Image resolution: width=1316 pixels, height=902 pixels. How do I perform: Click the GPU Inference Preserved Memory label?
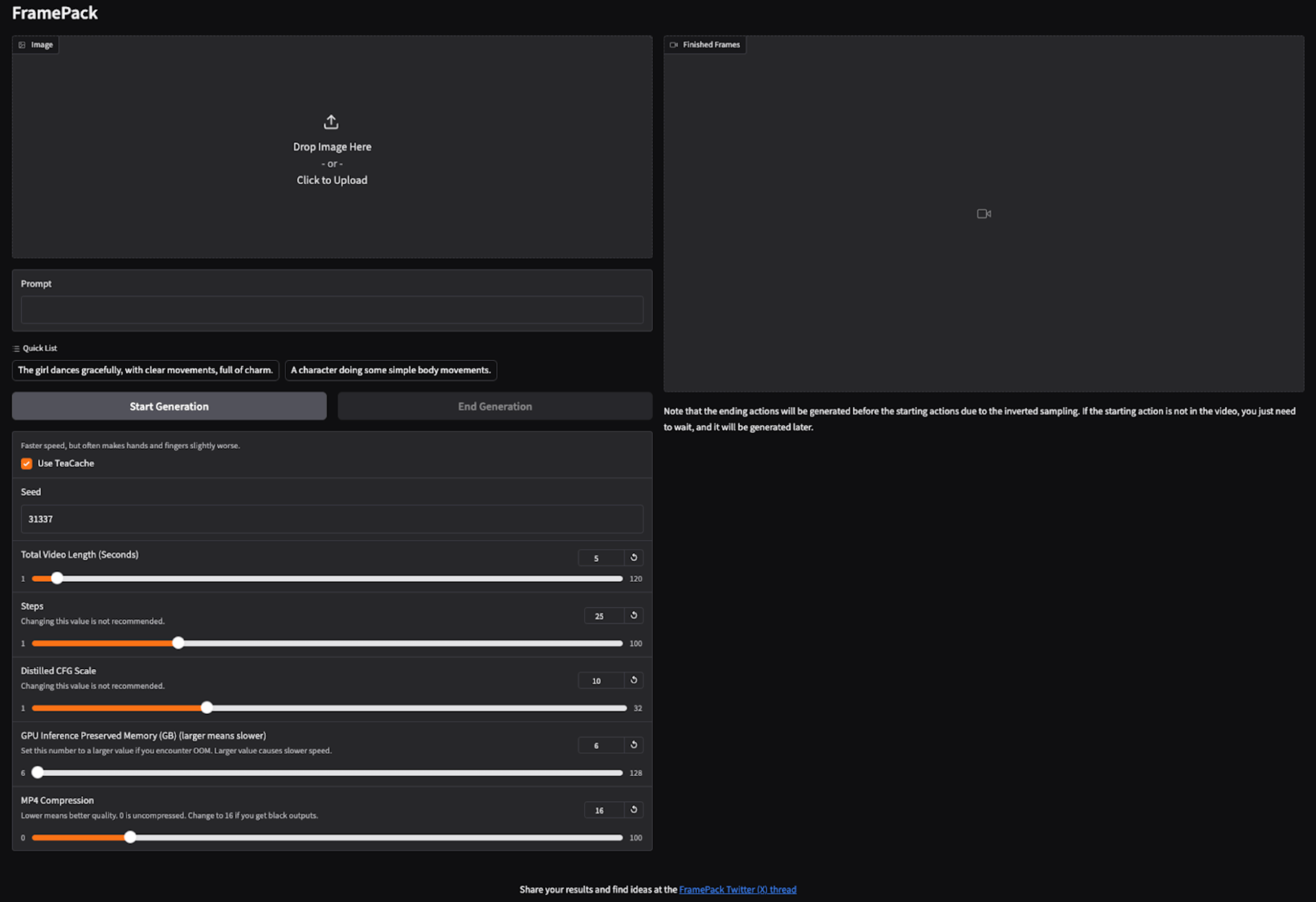click(x=143, y=736)
